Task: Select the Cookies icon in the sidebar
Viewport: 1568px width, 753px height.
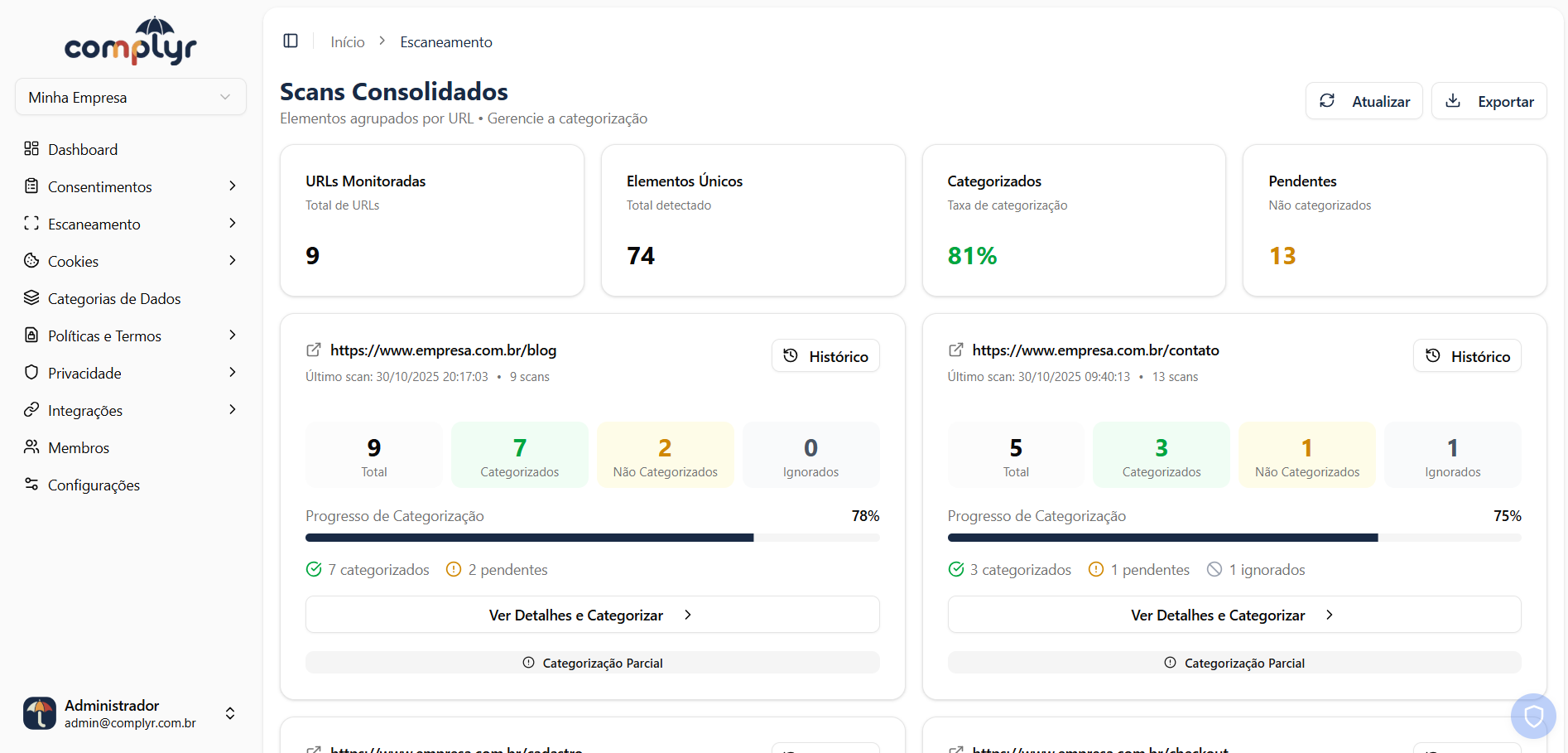Action: (x=31, y=260)
